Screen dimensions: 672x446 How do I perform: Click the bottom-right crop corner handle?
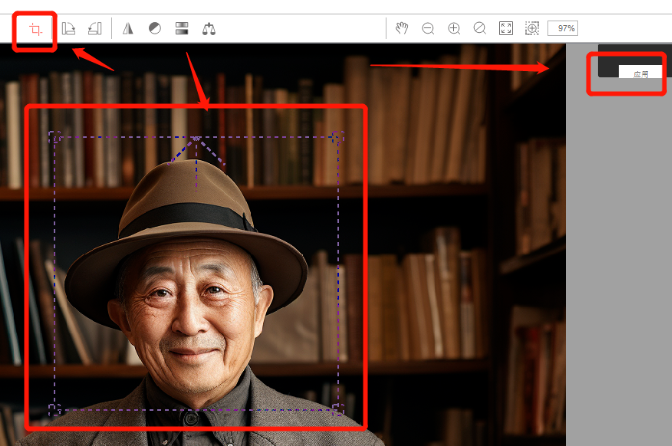click(337, 408)
